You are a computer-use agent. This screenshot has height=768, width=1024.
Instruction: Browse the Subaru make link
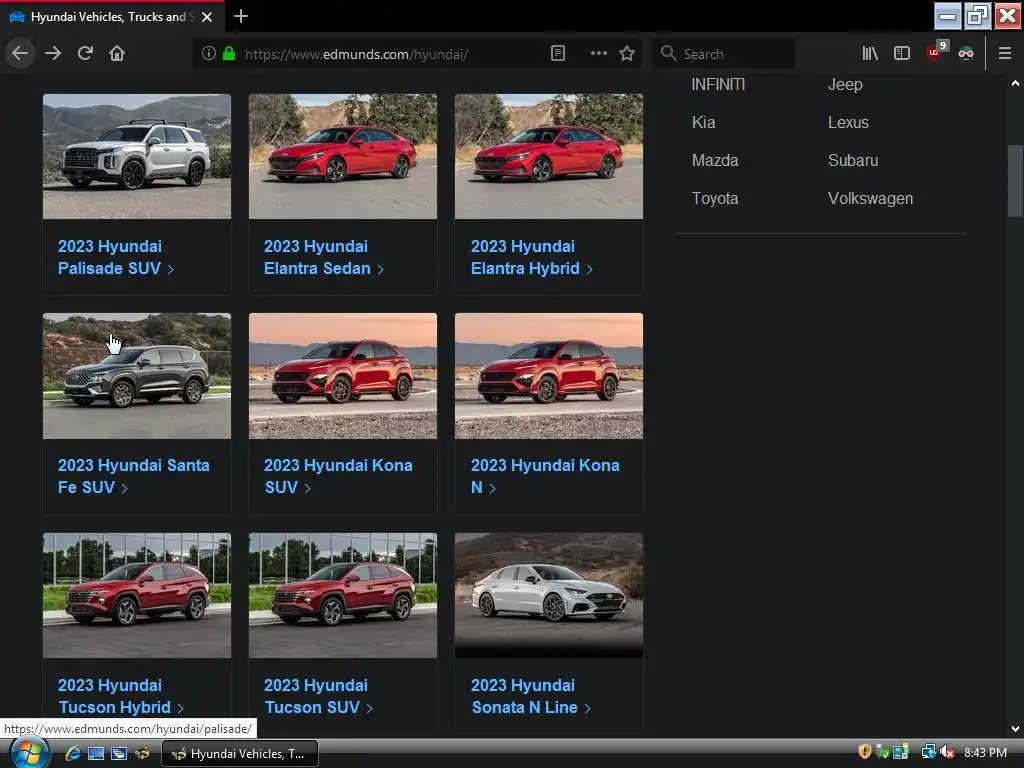tap(853, 160)
